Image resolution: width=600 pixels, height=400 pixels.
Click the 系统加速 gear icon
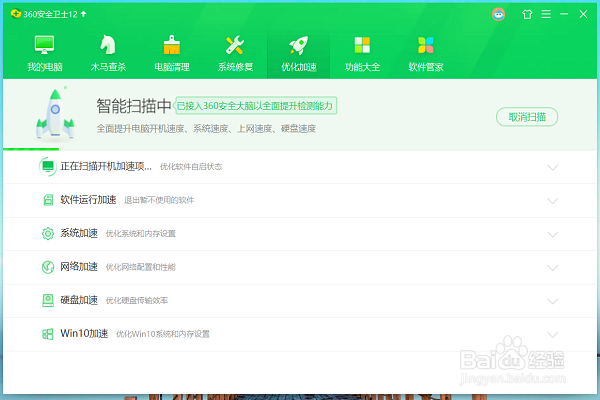click(x=48, y=233)
